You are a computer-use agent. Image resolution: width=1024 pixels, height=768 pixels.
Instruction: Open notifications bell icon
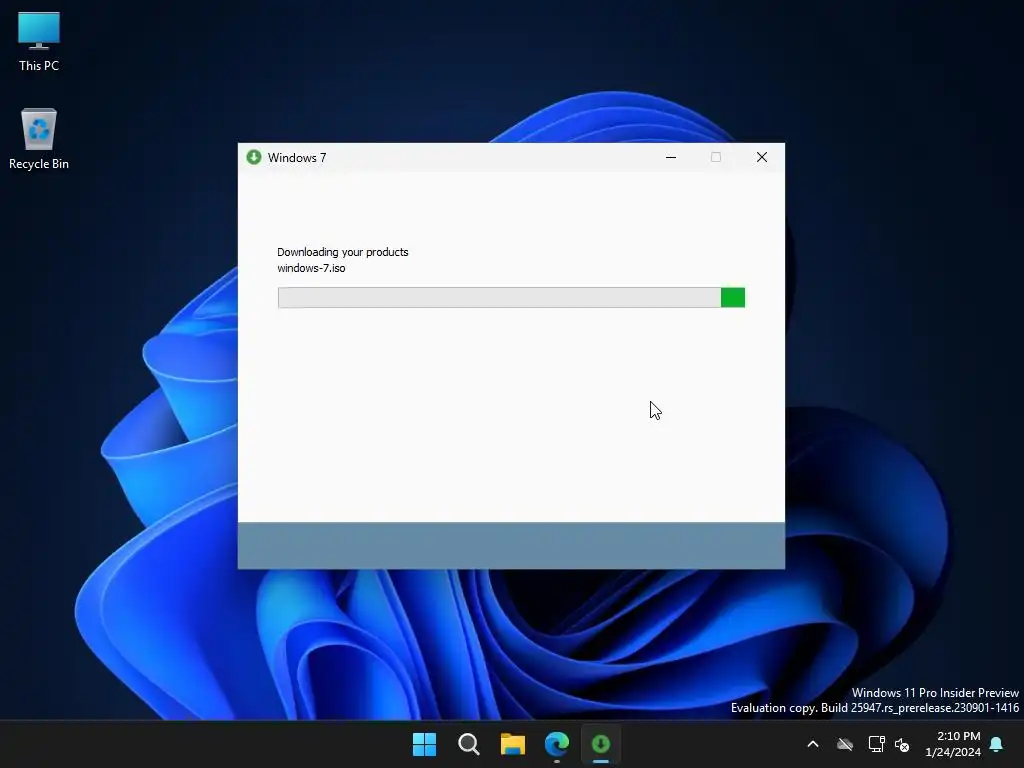(x=997, y=744)
